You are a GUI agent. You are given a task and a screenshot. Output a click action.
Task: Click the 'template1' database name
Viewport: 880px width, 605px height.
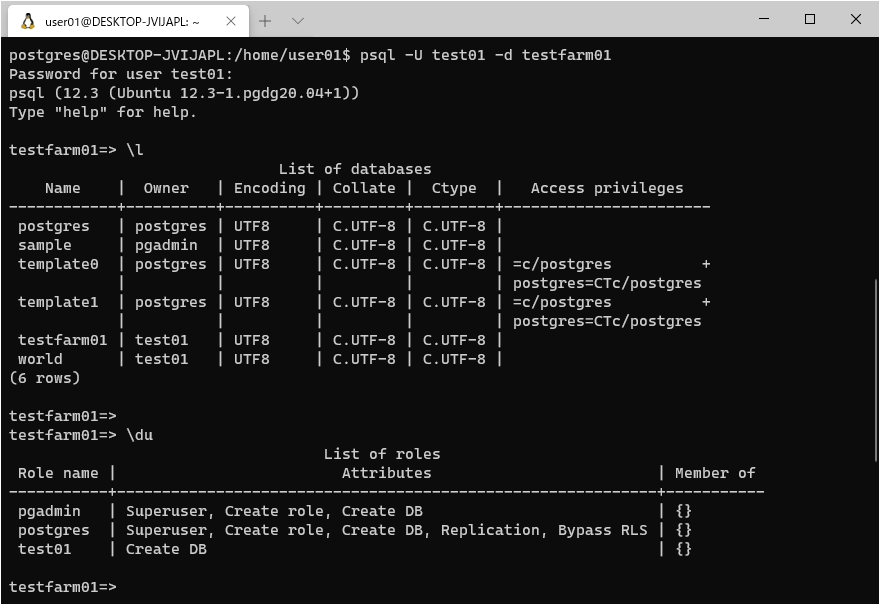pos(58,302)
